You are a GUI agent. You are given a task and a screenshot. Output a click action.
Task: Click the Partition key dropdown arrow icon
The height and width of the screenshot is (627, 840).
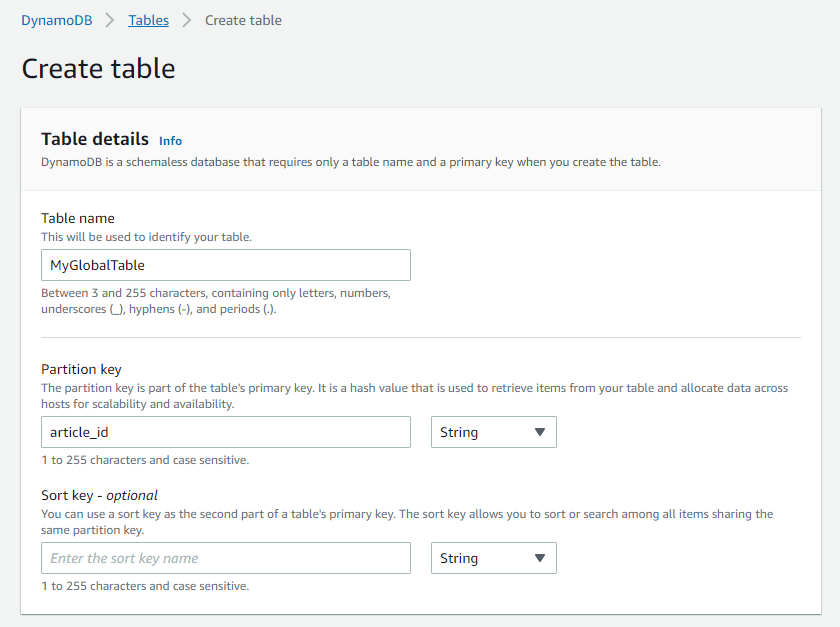(x=540, y=432)
